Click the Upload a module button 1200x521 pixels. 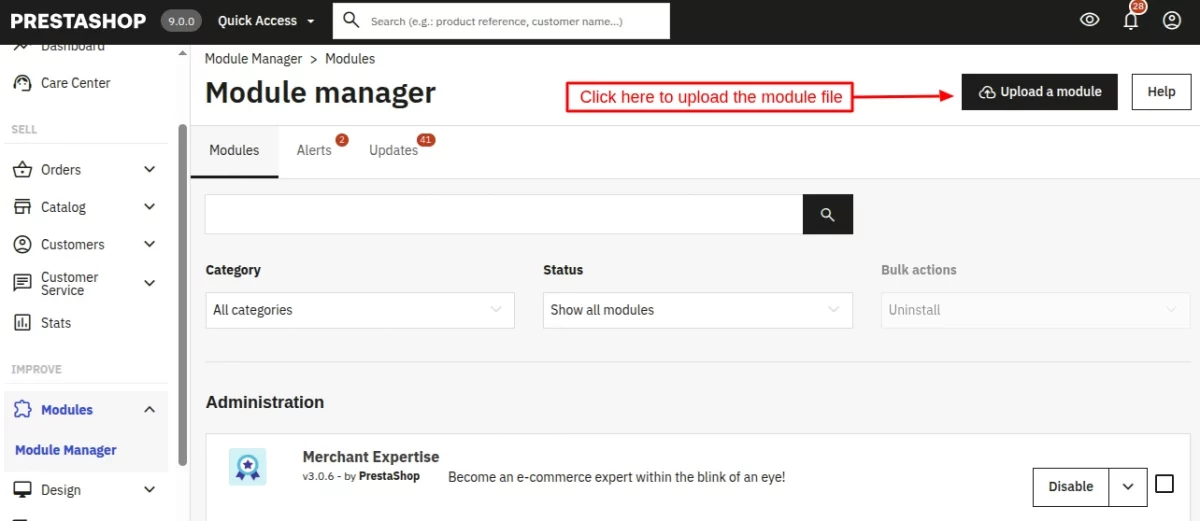(1040, 91)
